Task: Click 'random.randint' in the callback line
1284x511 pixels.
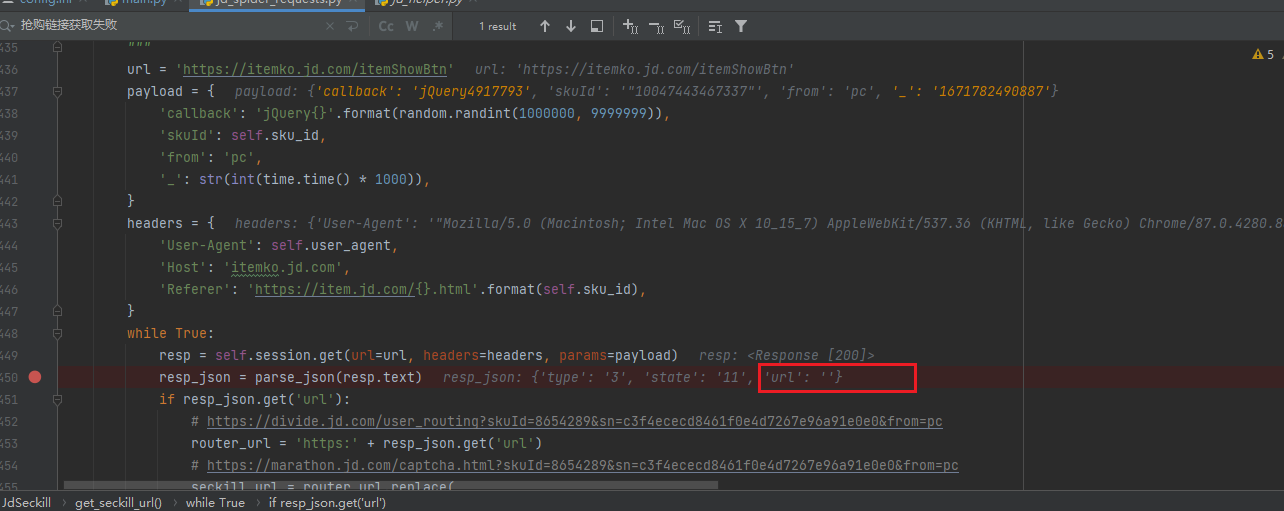Action: (x=454, y=113)
